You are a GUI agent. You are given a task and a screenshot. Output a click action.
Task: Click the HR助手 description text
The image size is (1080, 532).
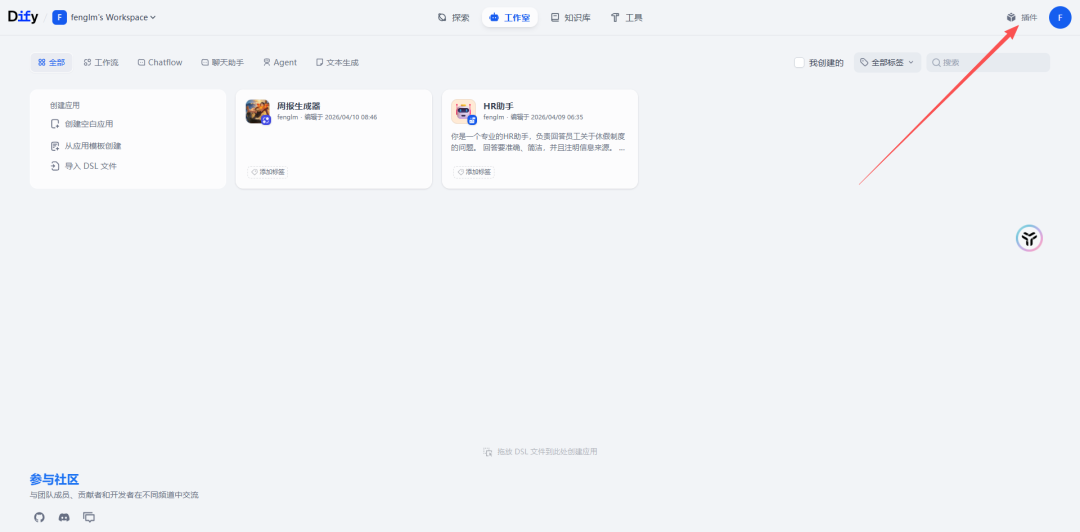(x=539, y=142)
